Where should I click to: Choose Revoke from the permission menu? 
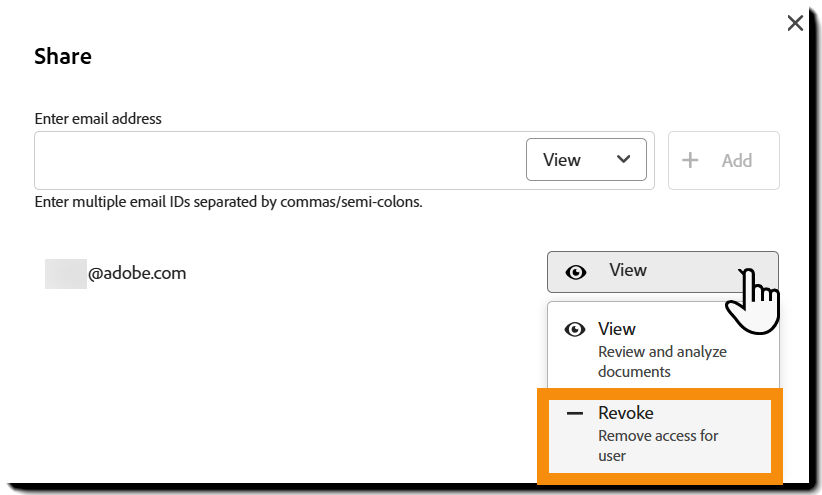coord(626,413)
